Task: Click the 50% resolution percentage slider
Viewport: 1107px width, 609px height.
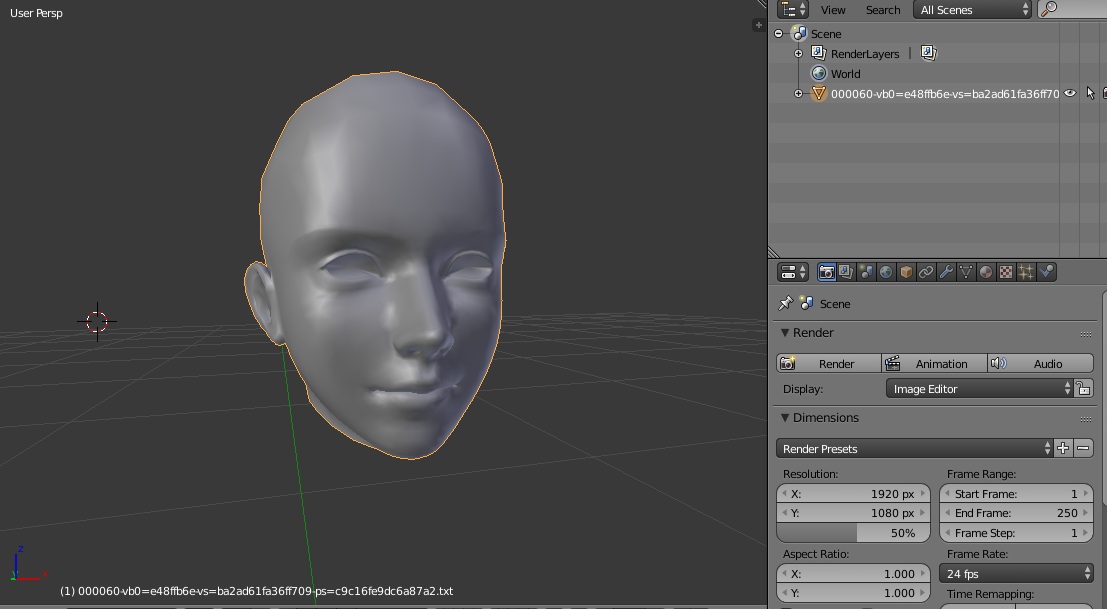Action: pyautogui.click(x=853, y=533)
